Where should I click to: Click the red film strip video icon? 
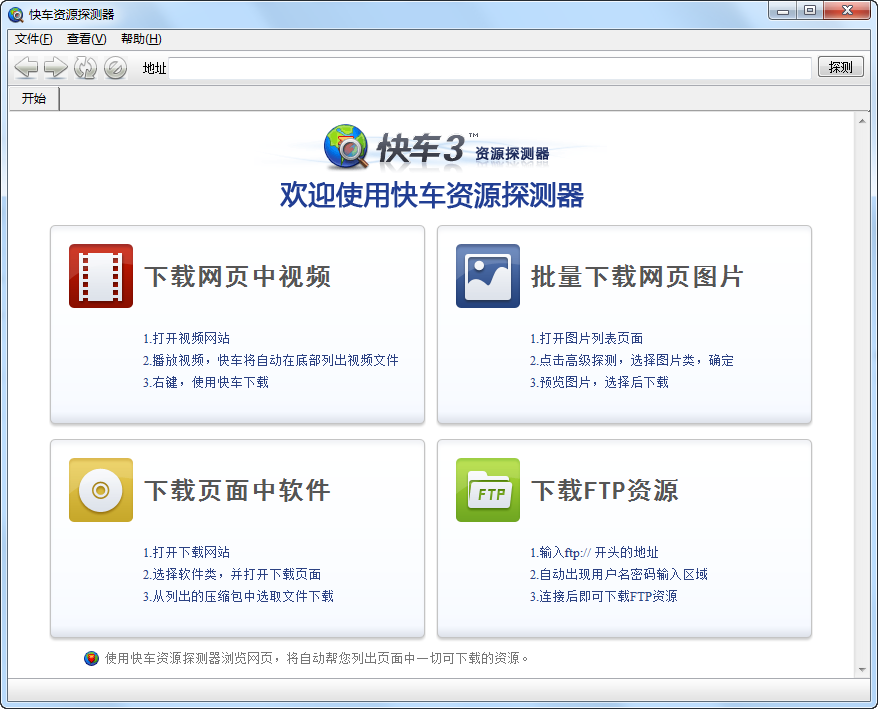(101, 276)
